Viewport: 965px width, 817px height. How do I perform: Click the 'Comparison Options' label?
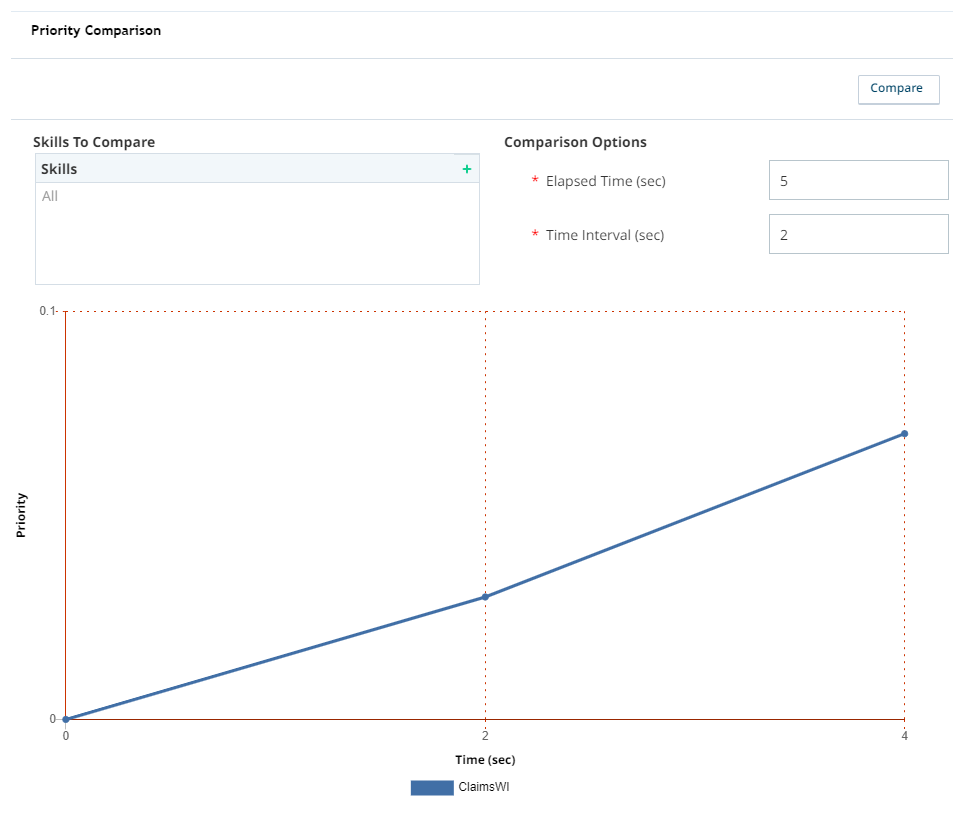point(575,142)
